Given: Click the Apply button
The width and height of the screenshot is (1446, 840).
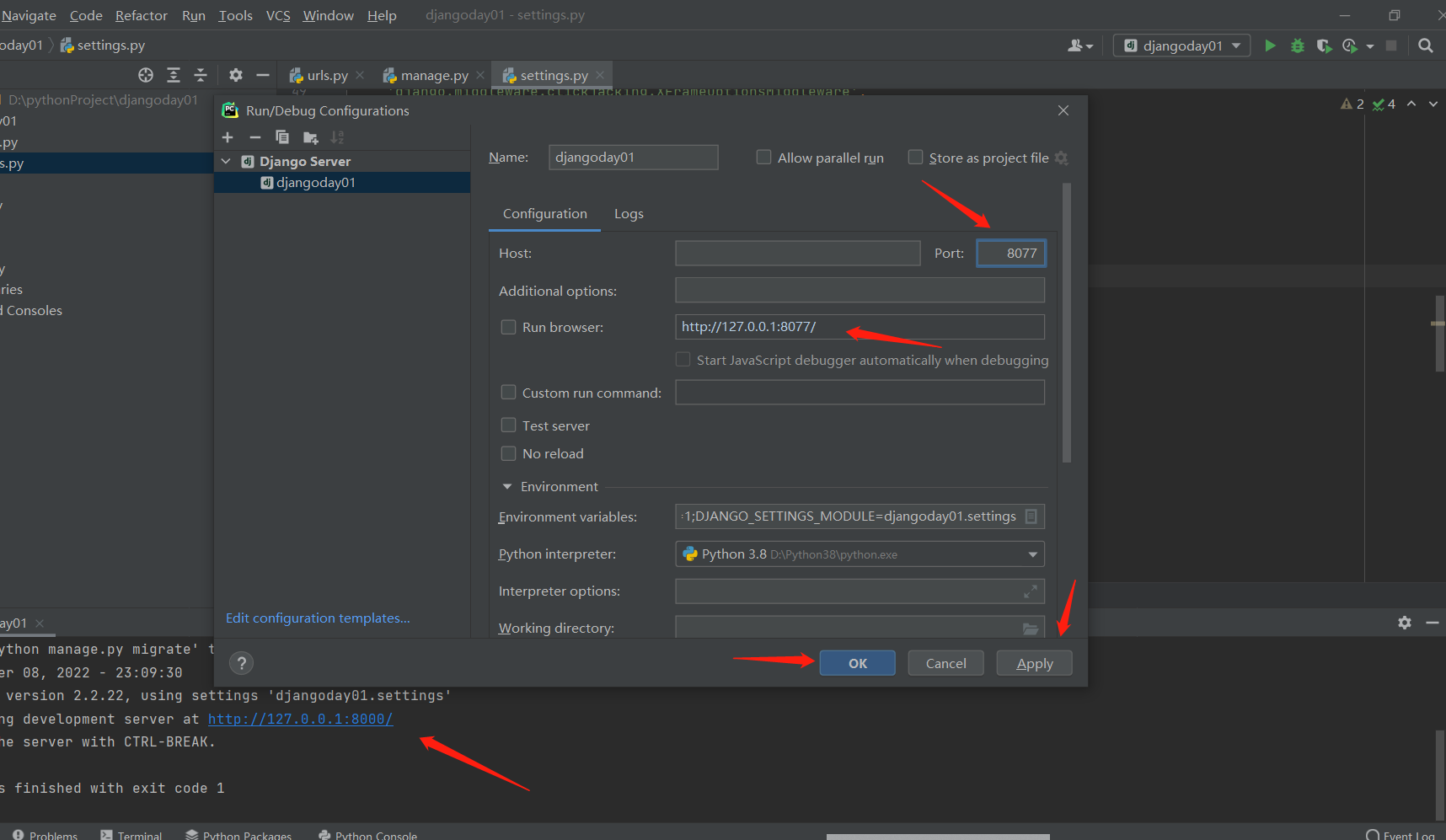Looking at the screenshot, I should tap(1035, 664).
